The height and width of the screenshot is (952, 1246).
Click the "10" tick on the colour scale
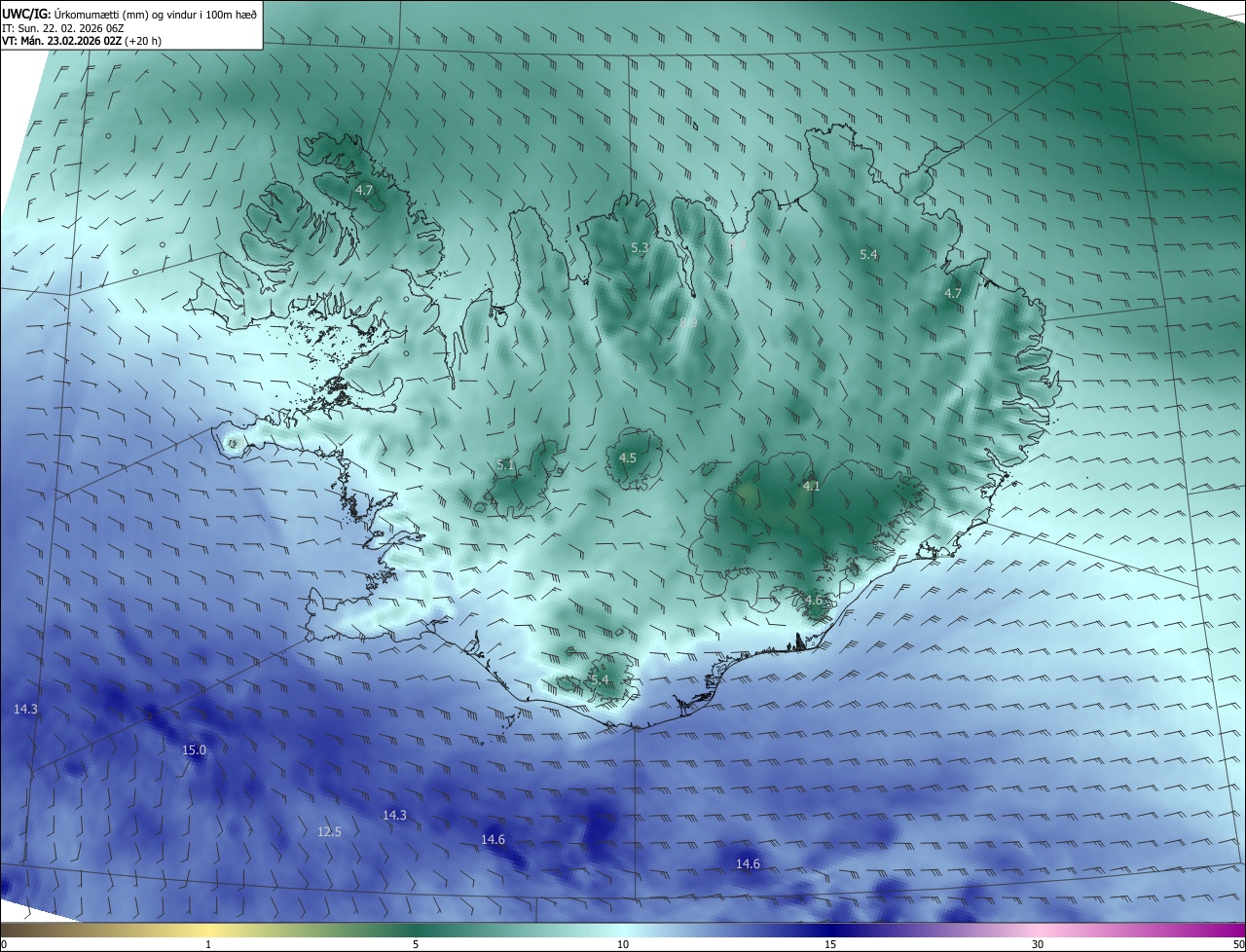(x=623, y=944)
